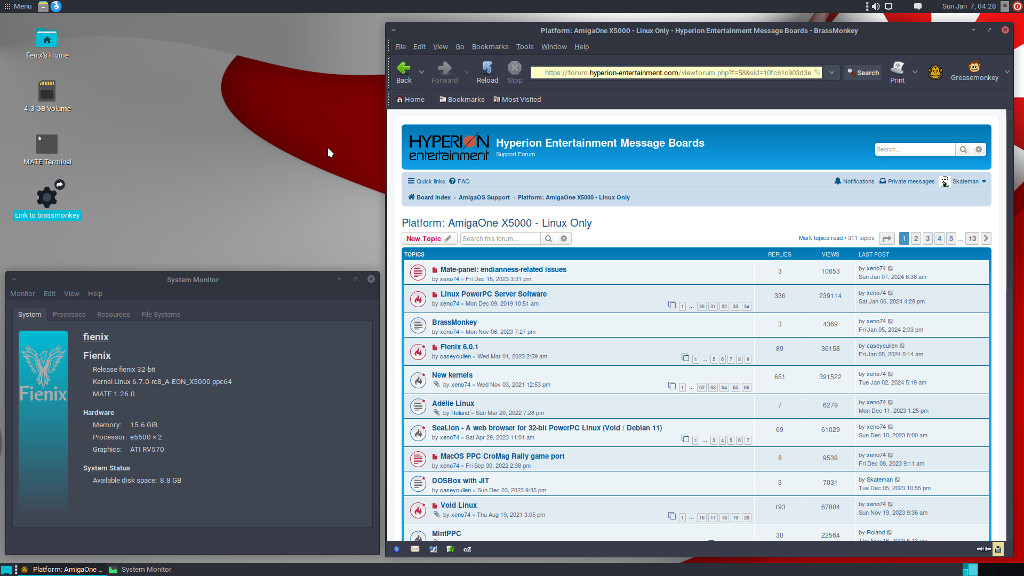
Task: Click the Mark topics read link
Action: 820,238
